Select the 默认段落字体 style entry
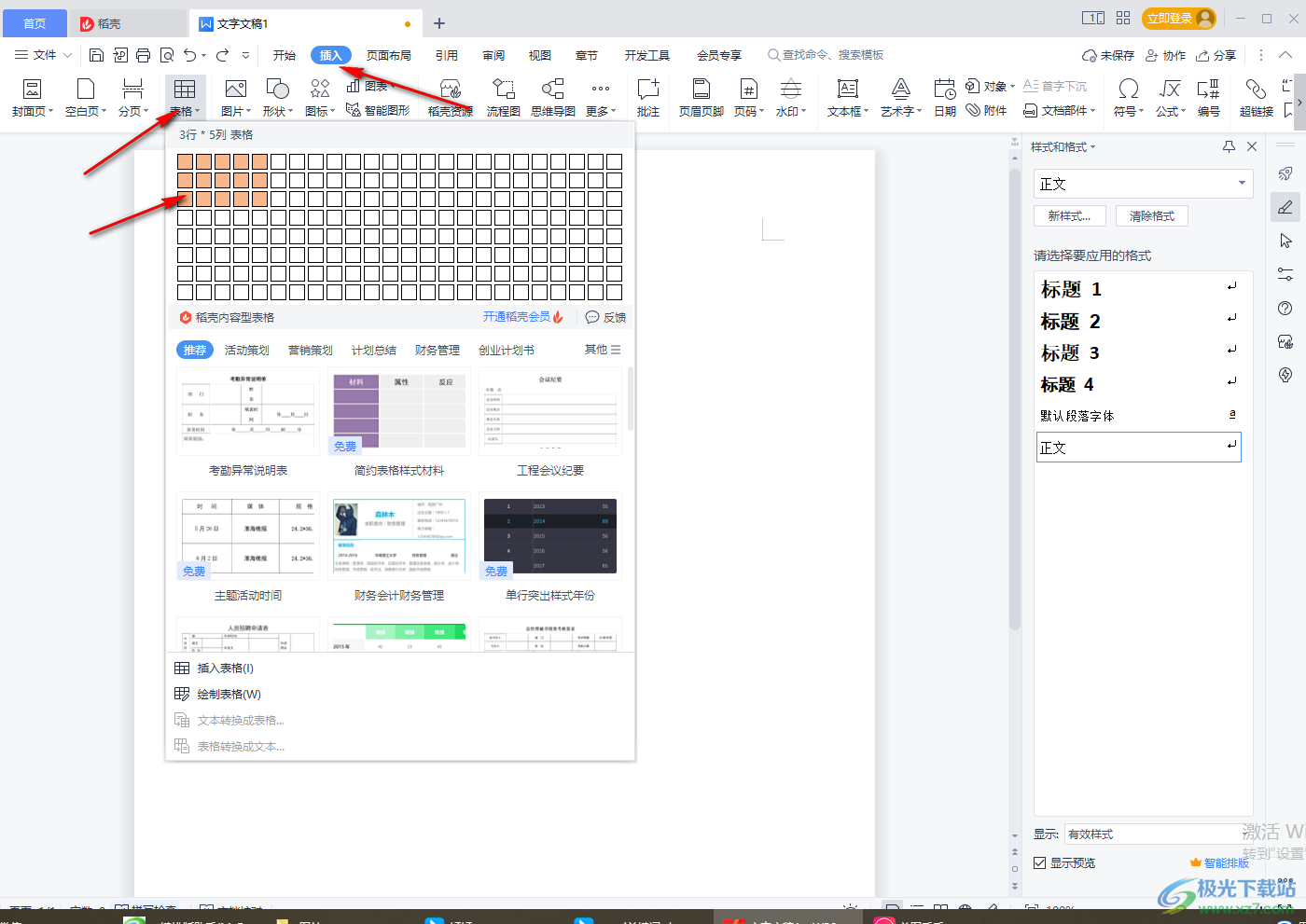Viewport: 1306px width, 924px height. (x=1139, y=416)
